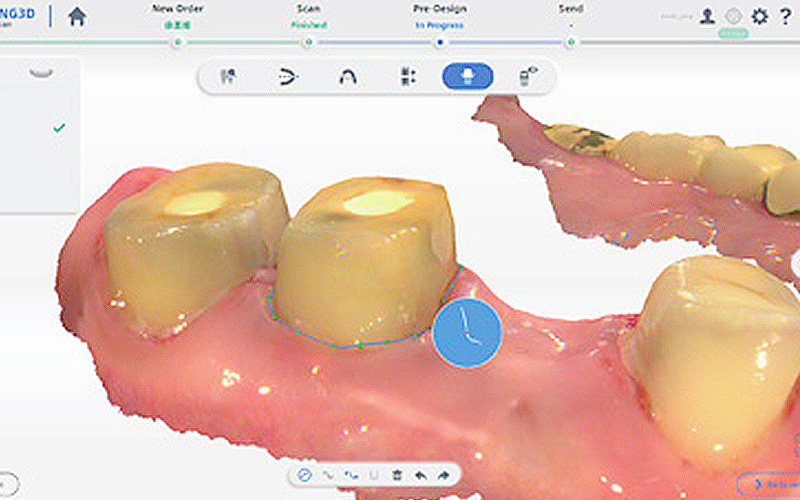Open the Pre-Design step

[x=439, y=42]
